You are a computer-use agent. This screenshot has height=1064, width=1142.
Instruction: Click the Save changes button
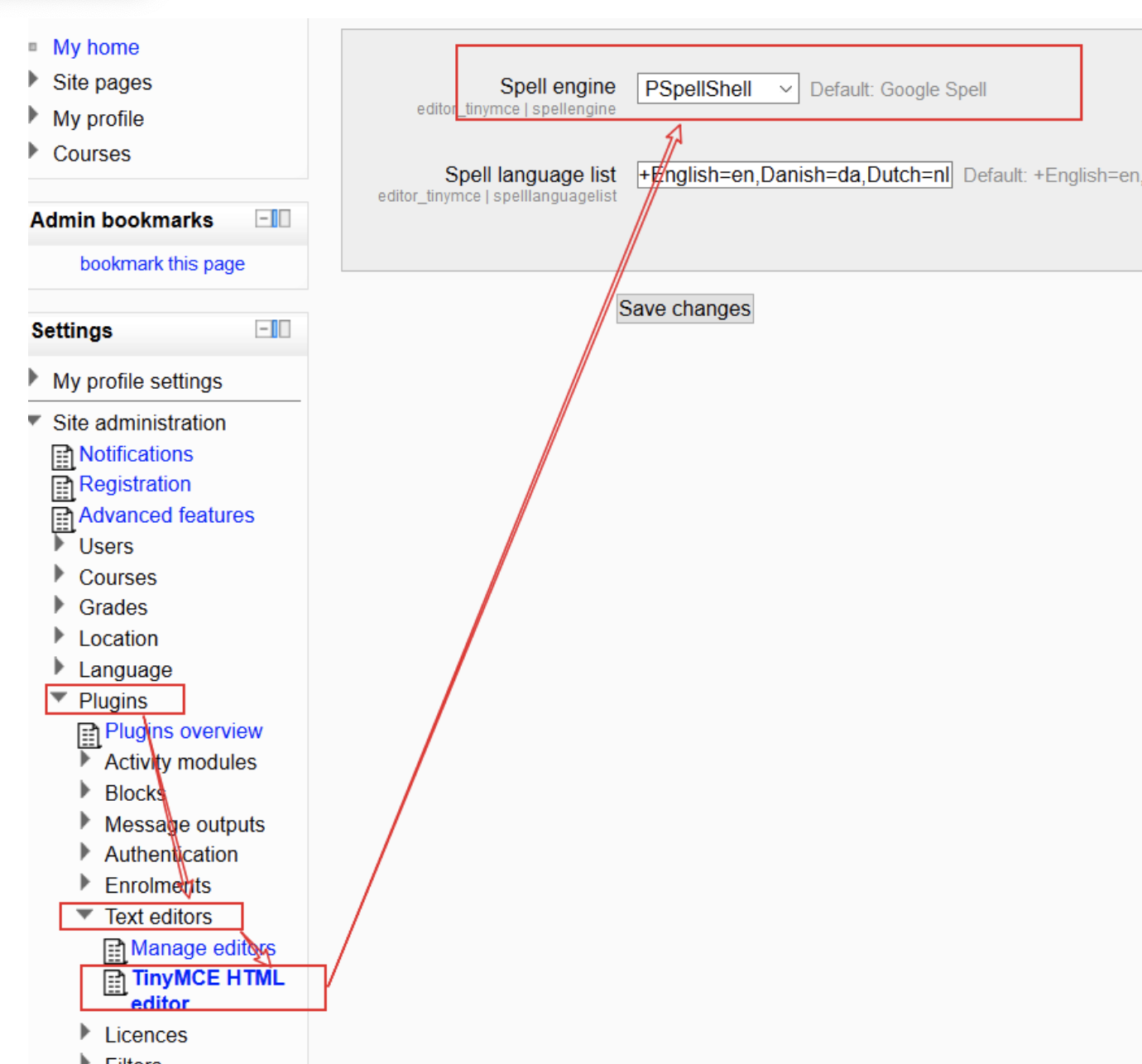coord(684,309)
